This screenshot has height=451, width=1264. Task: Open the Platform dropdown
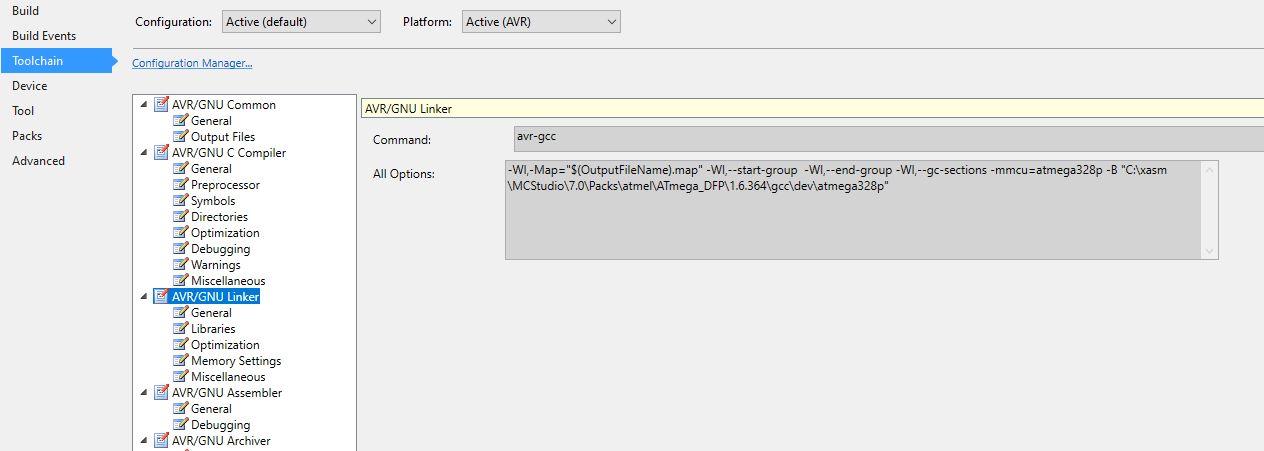coord(541,21)
